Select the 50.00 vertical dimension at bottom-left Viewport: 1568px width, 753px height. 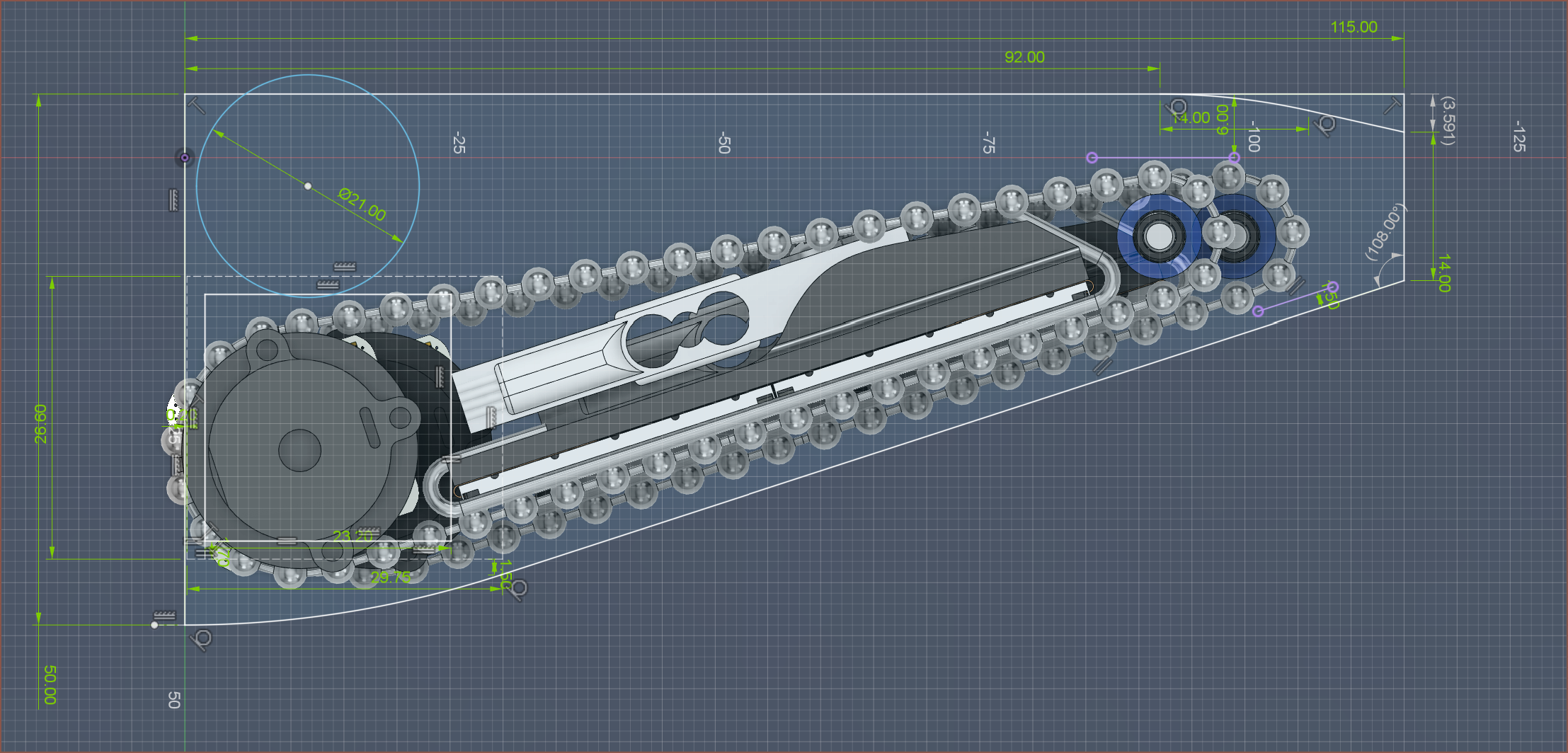coord(50,684)
